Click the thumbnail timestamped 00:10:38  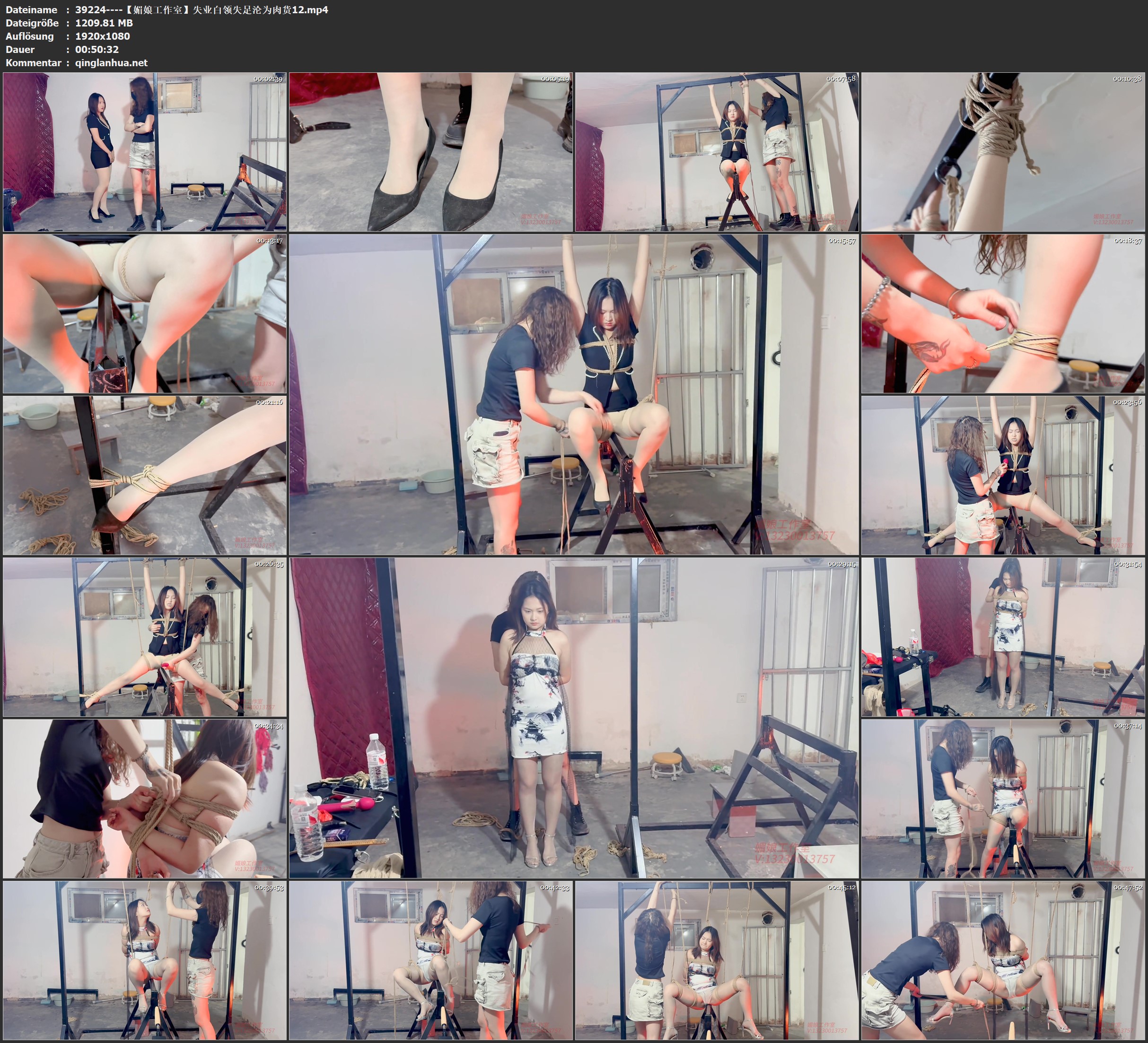1003,152
